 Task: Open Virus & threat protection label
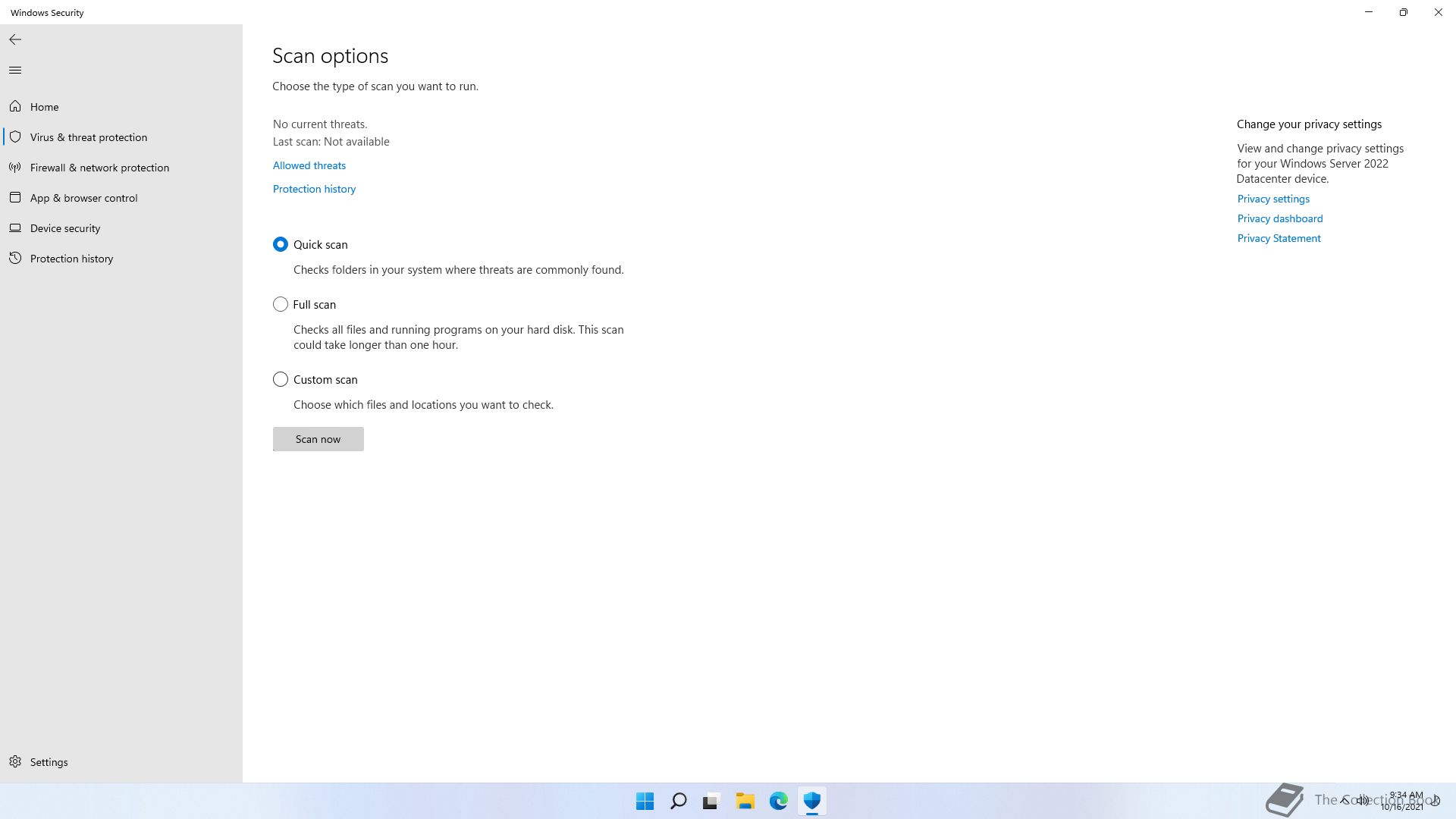pos(89,137)
